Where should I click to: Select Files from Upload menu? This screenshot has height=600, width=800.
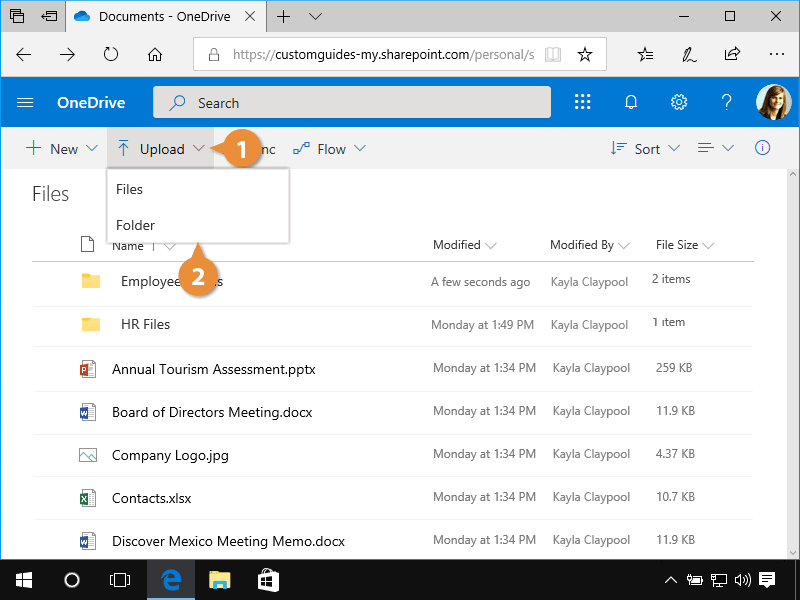point(198,189)
